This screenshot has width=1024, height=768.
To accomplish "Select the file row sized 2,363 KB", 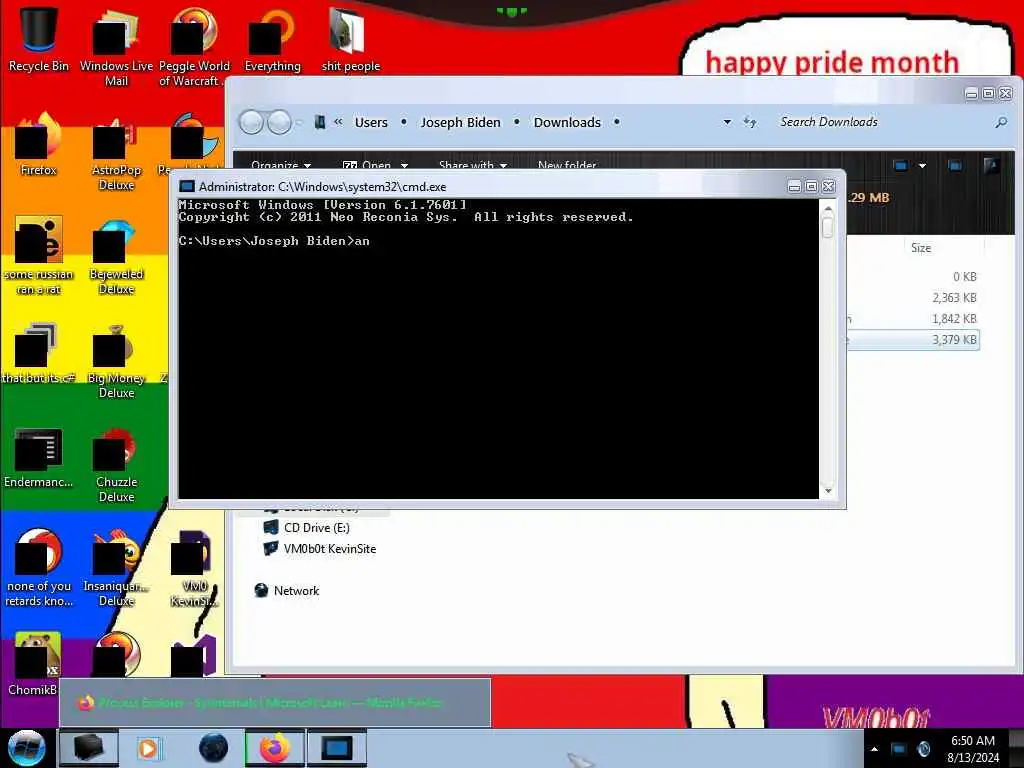I will pyautogui.click(x=914, y=298).
